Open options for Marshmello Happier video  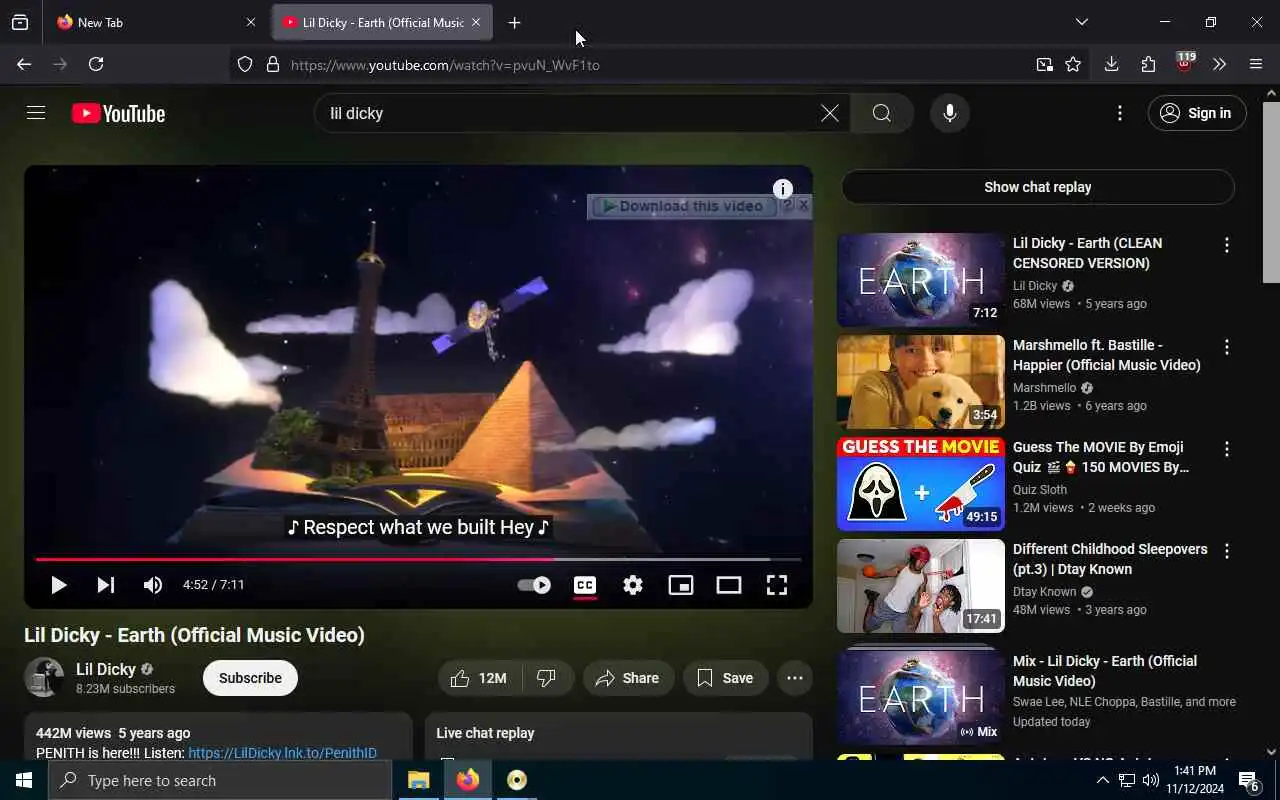tap(1227, 347)
